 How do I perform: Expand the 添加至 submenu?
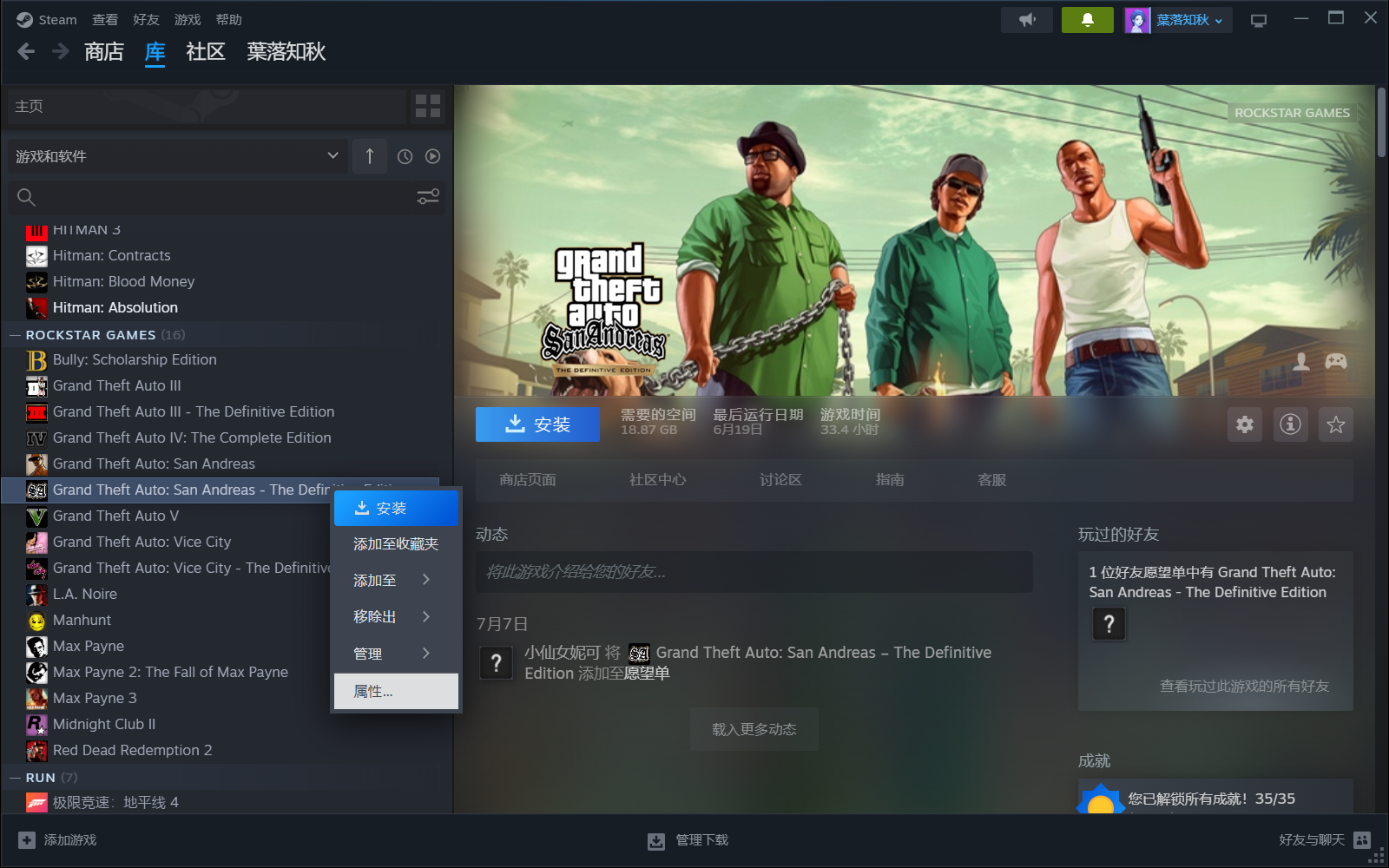tap(396, 580)
